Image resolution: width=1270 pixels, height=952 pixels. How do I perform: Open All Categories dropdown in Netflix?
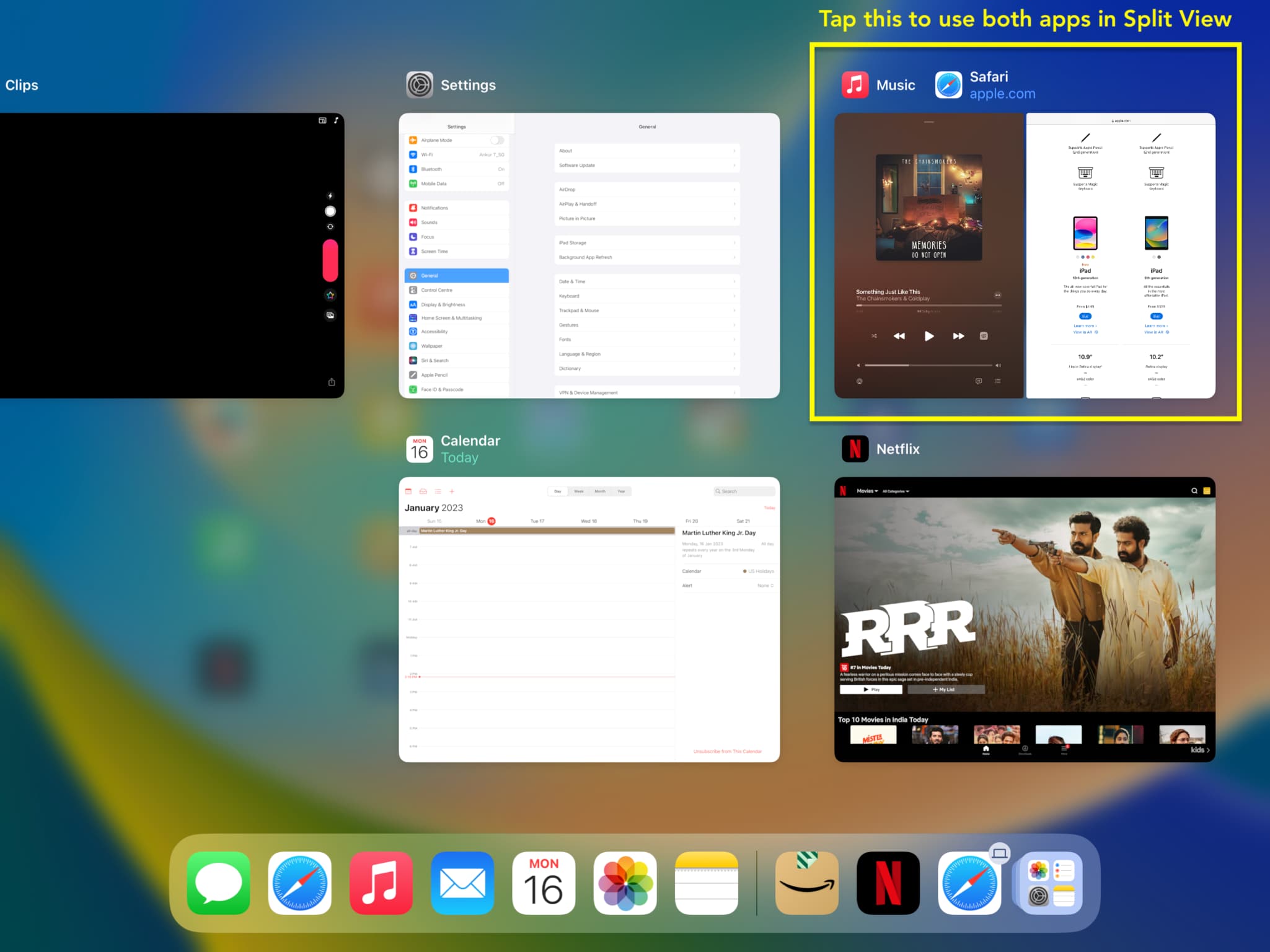pos(896,491)
